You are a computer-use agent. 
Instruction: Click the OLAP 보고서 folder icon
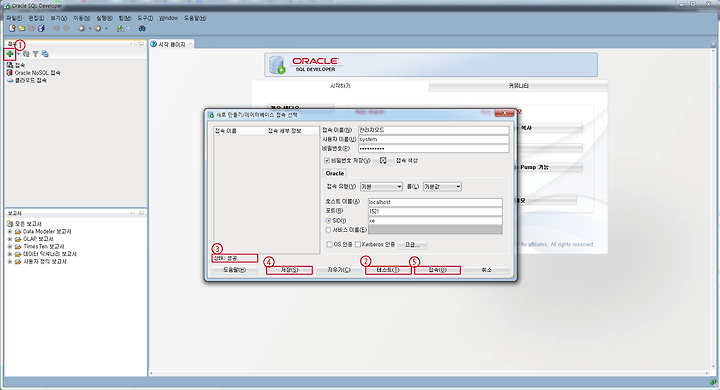(x=18, y=239)
